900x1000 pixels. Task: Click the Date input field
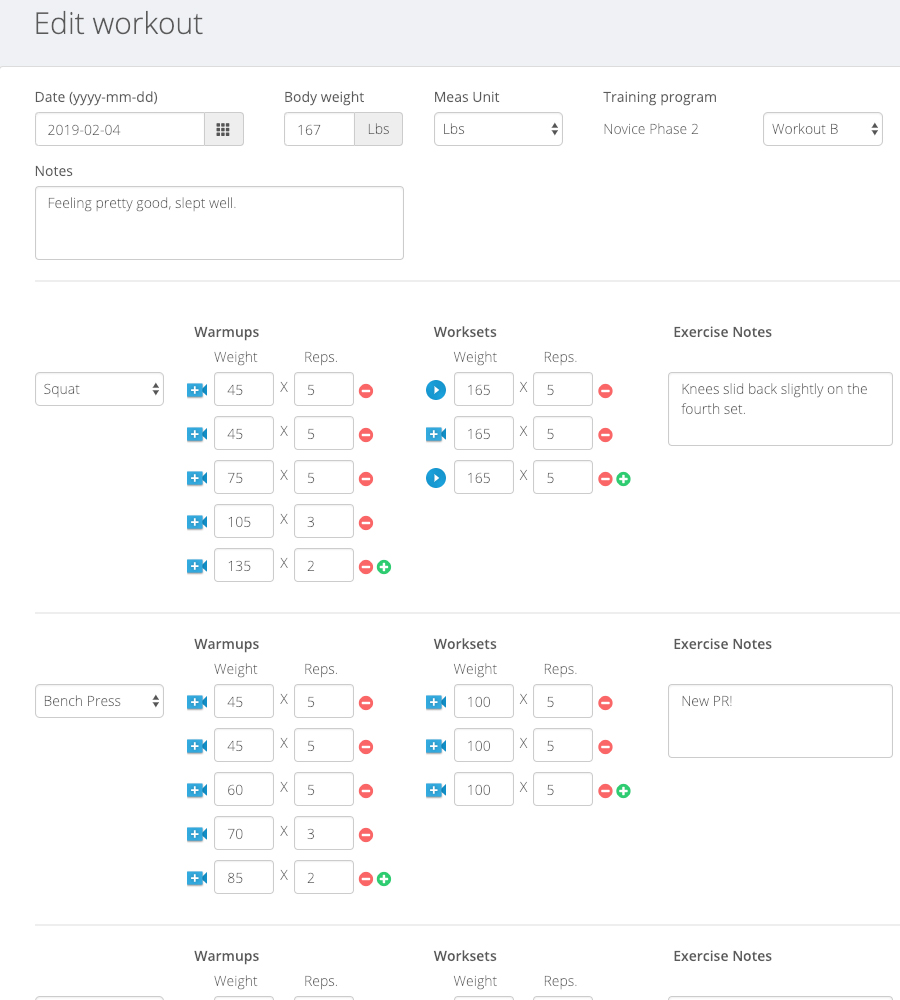120,129
